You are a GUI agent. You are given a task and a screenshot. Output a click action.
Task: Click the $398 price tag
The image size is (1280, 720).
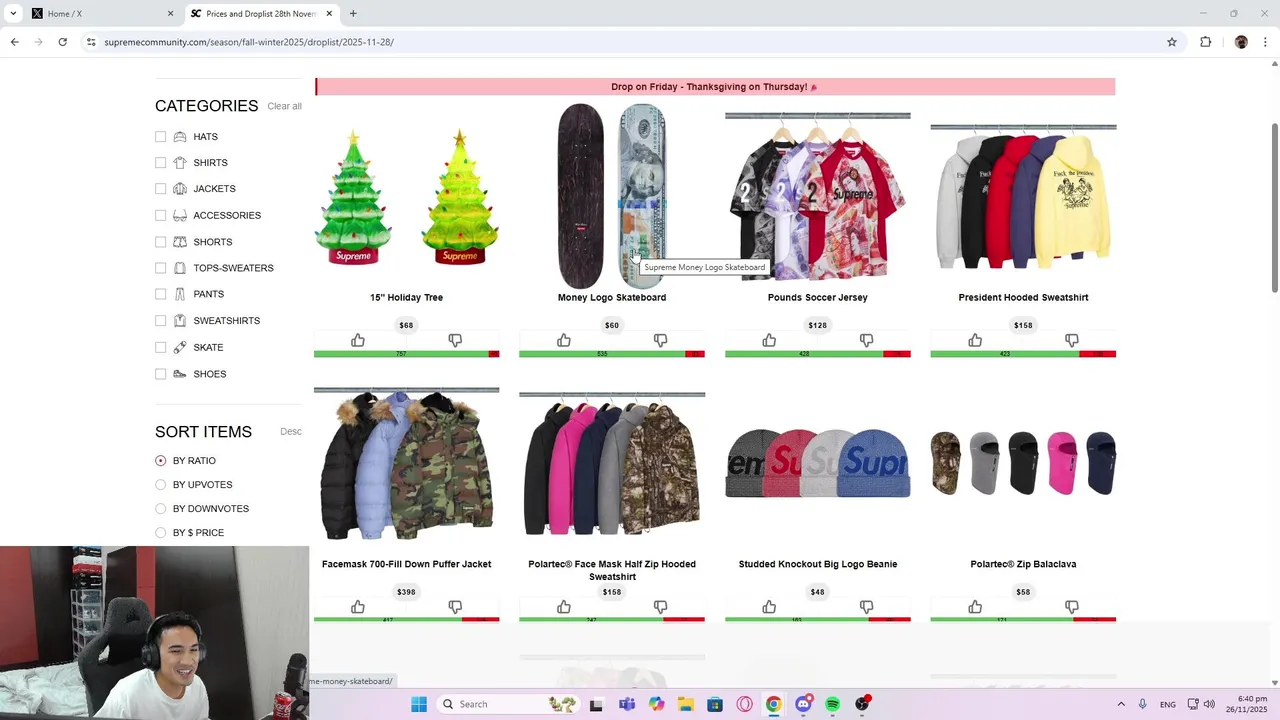coord(406,592)
